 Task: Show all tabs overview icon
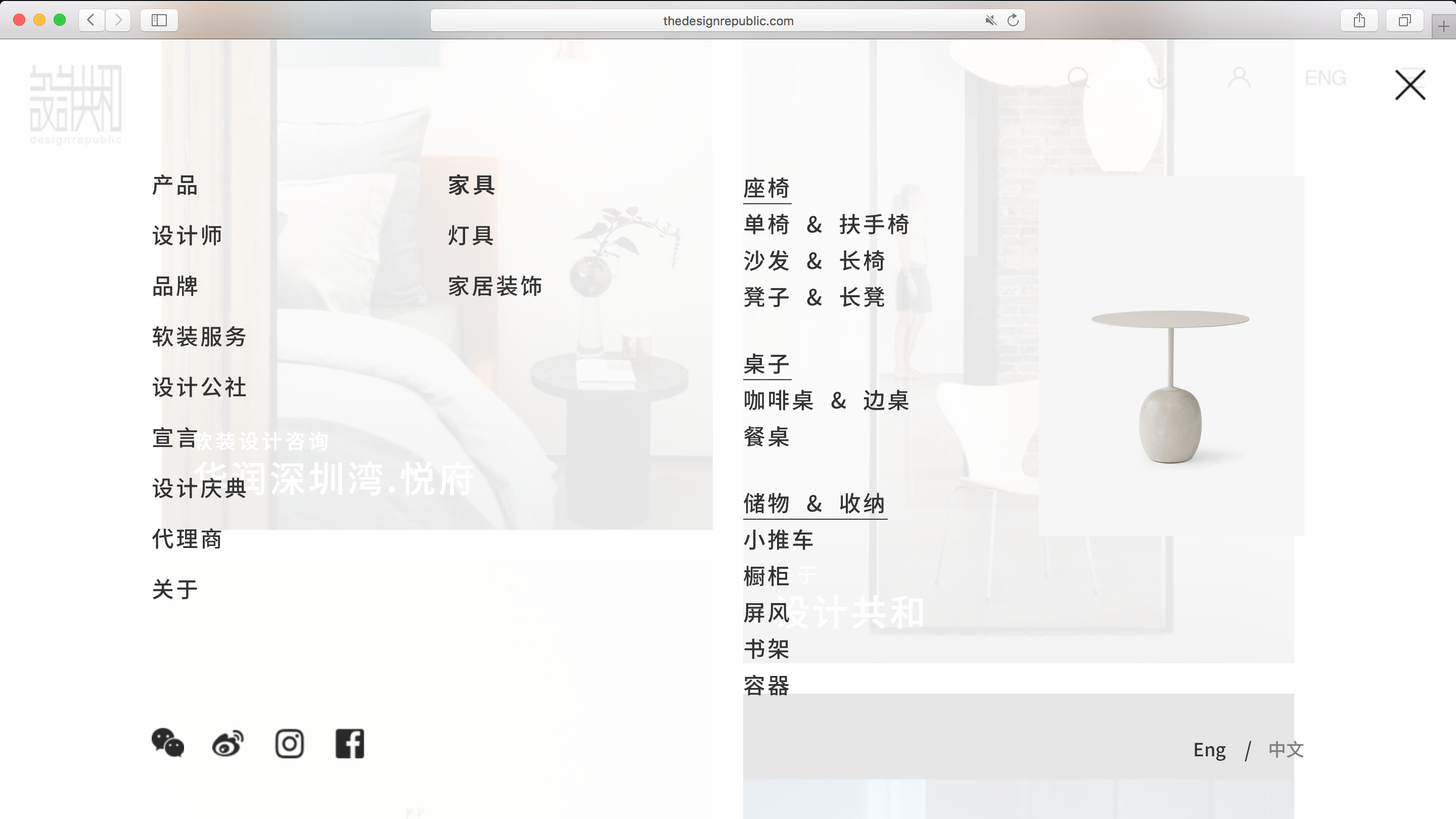click(x=1404, y=21)
